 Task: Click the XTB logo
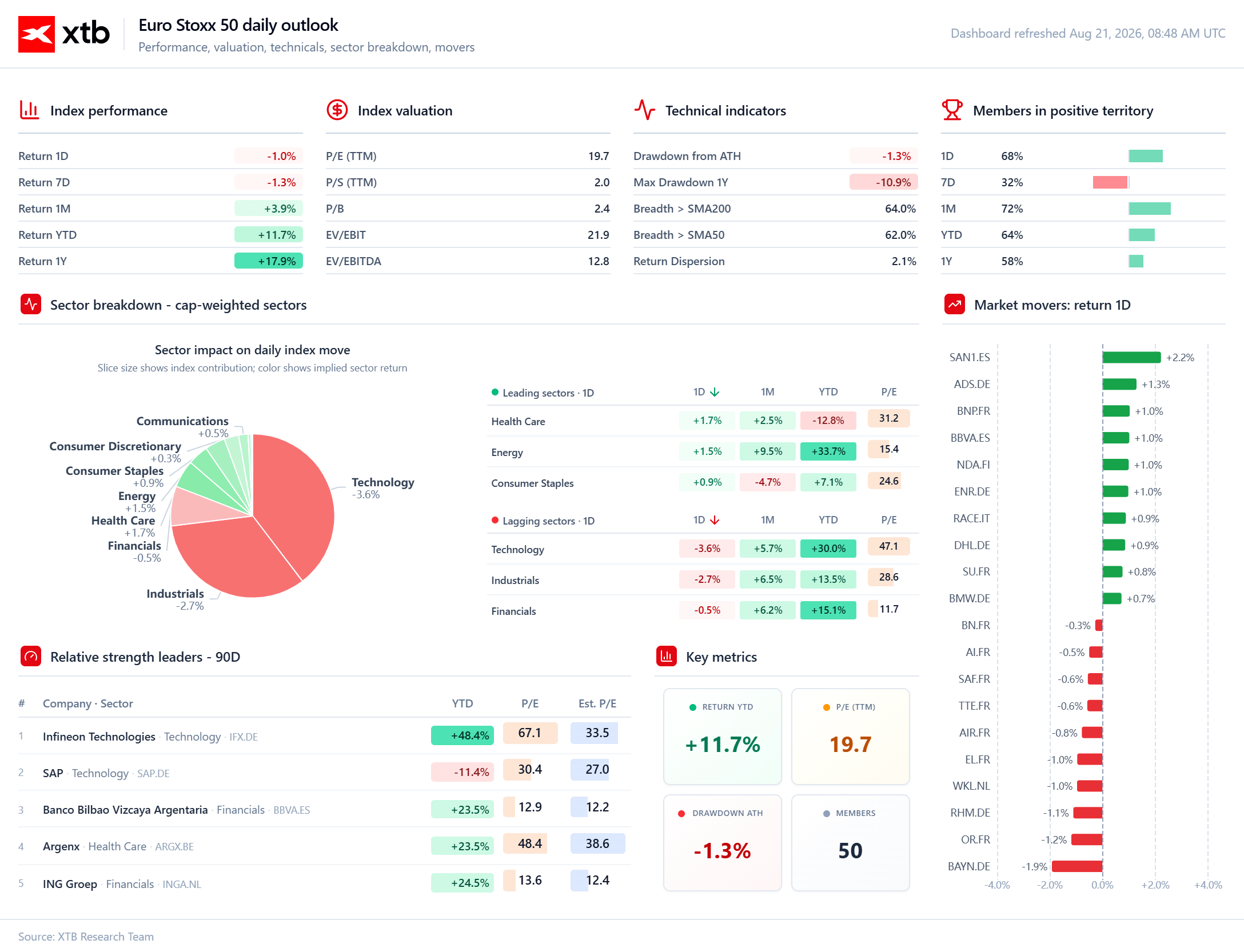(x=64, y=34)
